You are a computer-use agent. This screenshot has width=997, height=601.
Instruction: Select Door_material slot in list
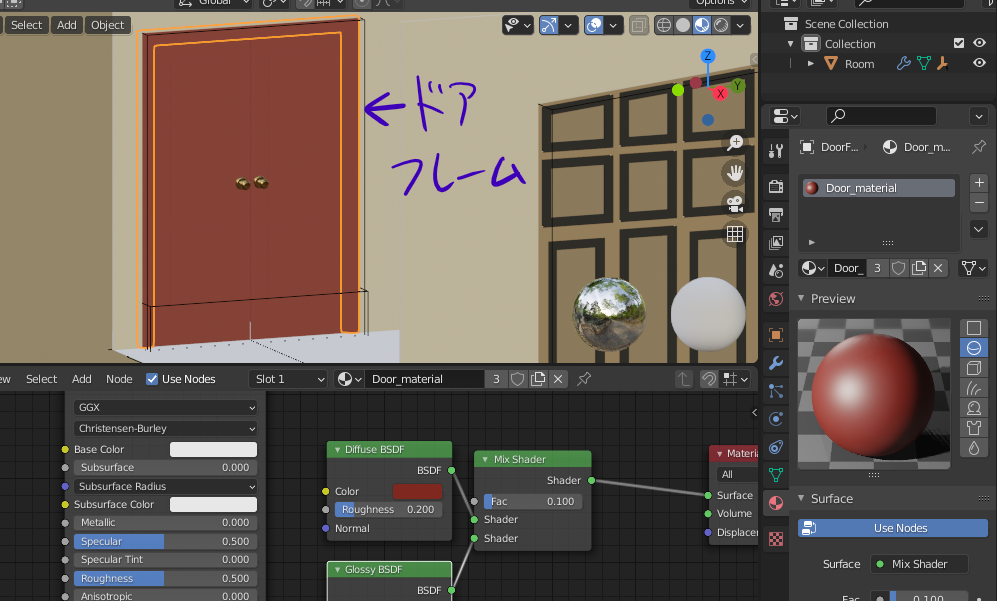coord(879,188)
